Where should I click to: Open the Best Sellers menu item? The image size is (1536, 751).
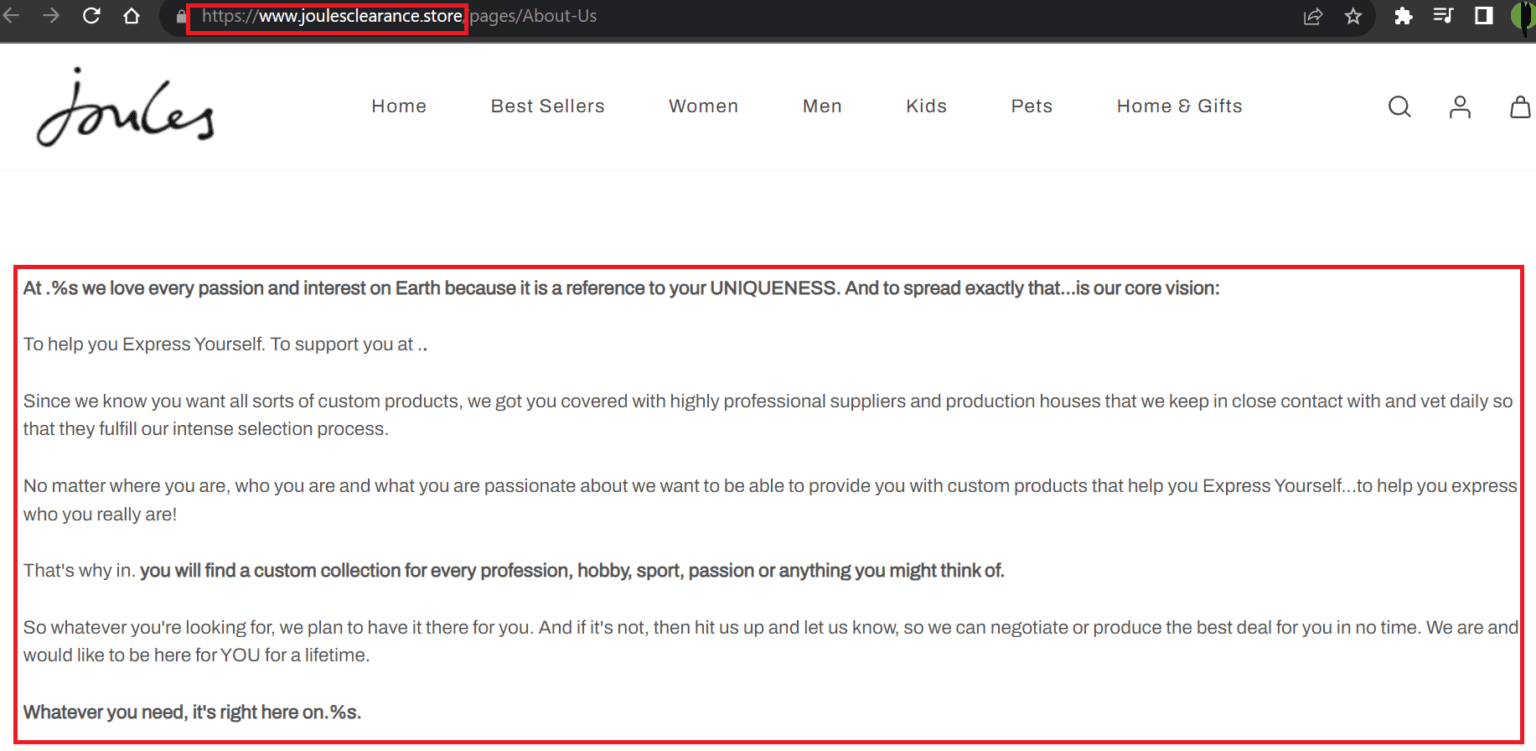pos(547,106)
